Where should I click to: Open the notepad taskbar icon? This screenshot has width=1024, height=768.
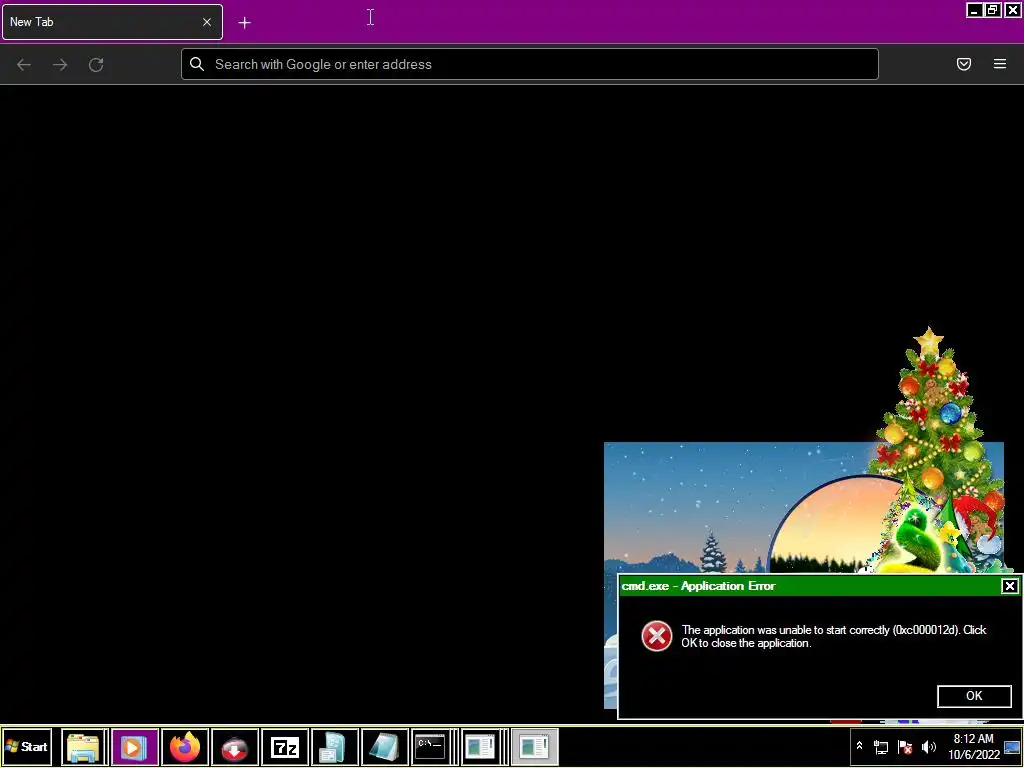385,747
